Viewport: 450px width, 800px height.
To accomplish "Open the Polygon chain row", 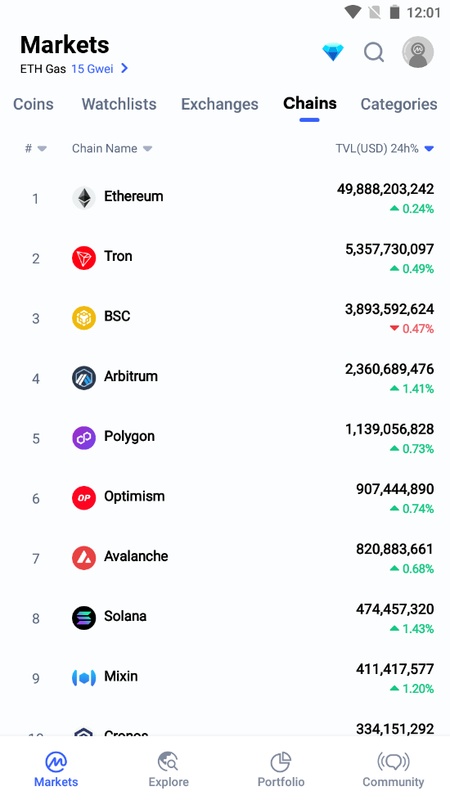I will (225, 438).
